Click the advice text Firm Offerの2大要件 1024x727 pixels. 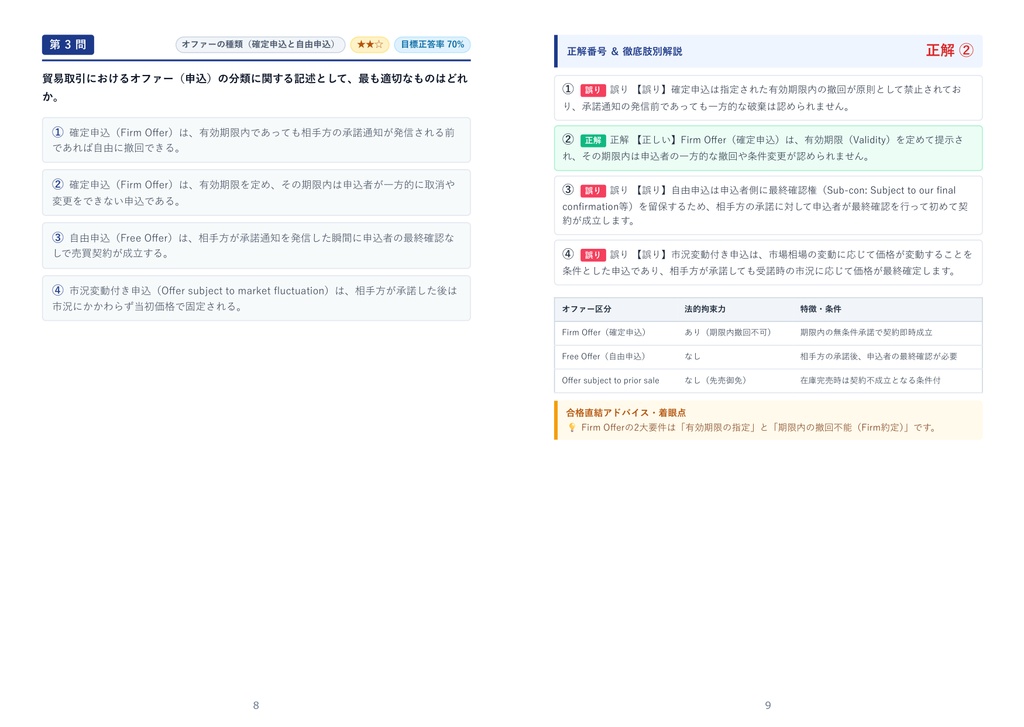click(760, 428)
